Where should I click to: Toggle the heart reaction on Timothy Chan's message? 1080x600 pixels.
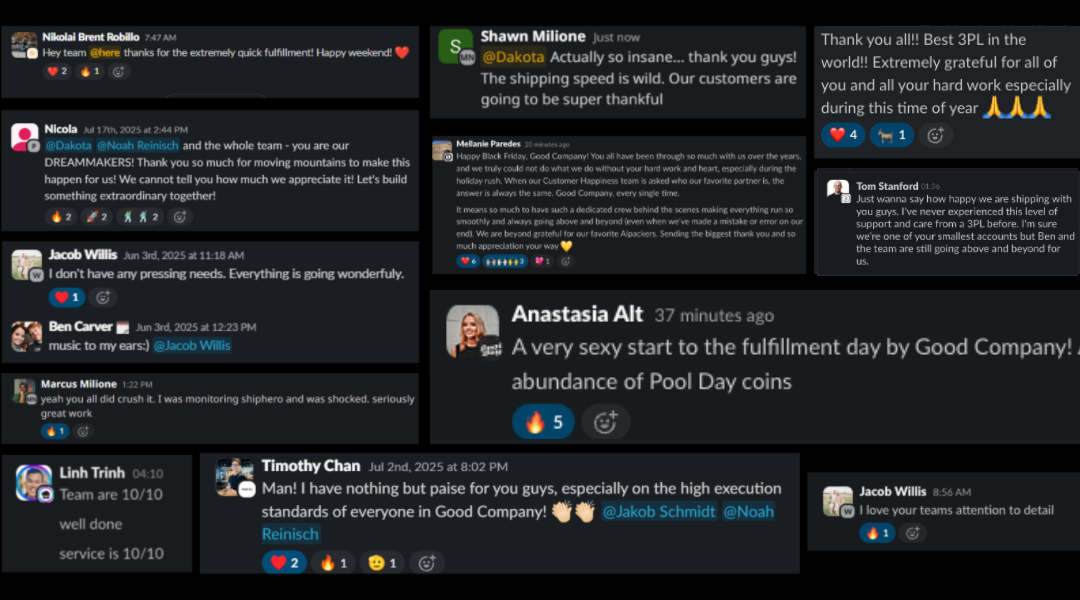pyautogui.click(x=283, y=562)
